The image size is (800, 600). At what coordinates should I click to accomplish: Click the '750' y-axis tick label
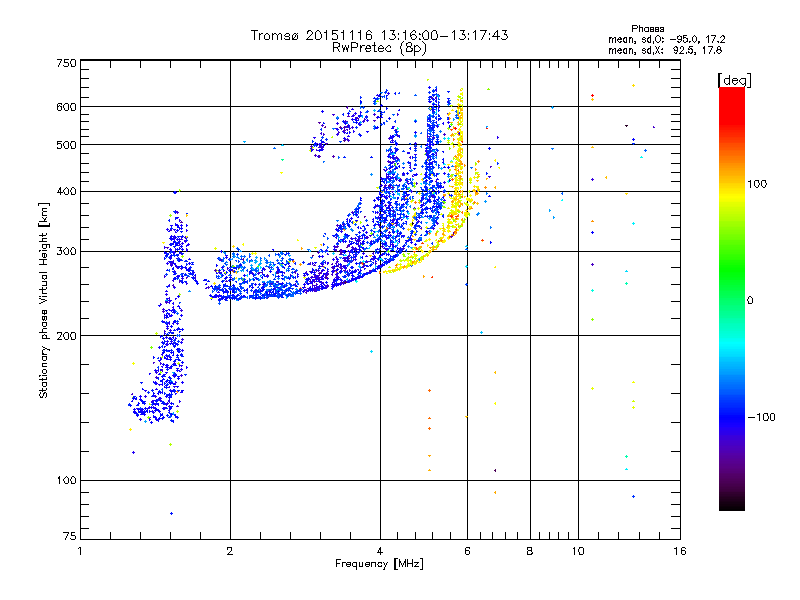click(66, 63)
